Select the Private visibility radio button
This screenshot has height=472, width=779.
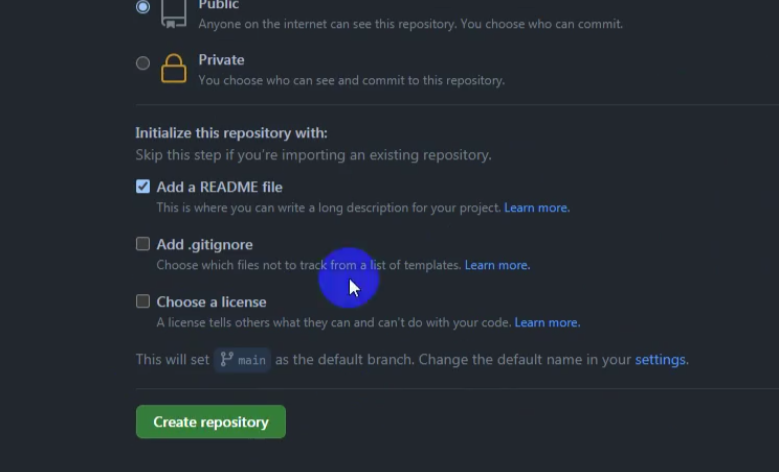(143, 63)
